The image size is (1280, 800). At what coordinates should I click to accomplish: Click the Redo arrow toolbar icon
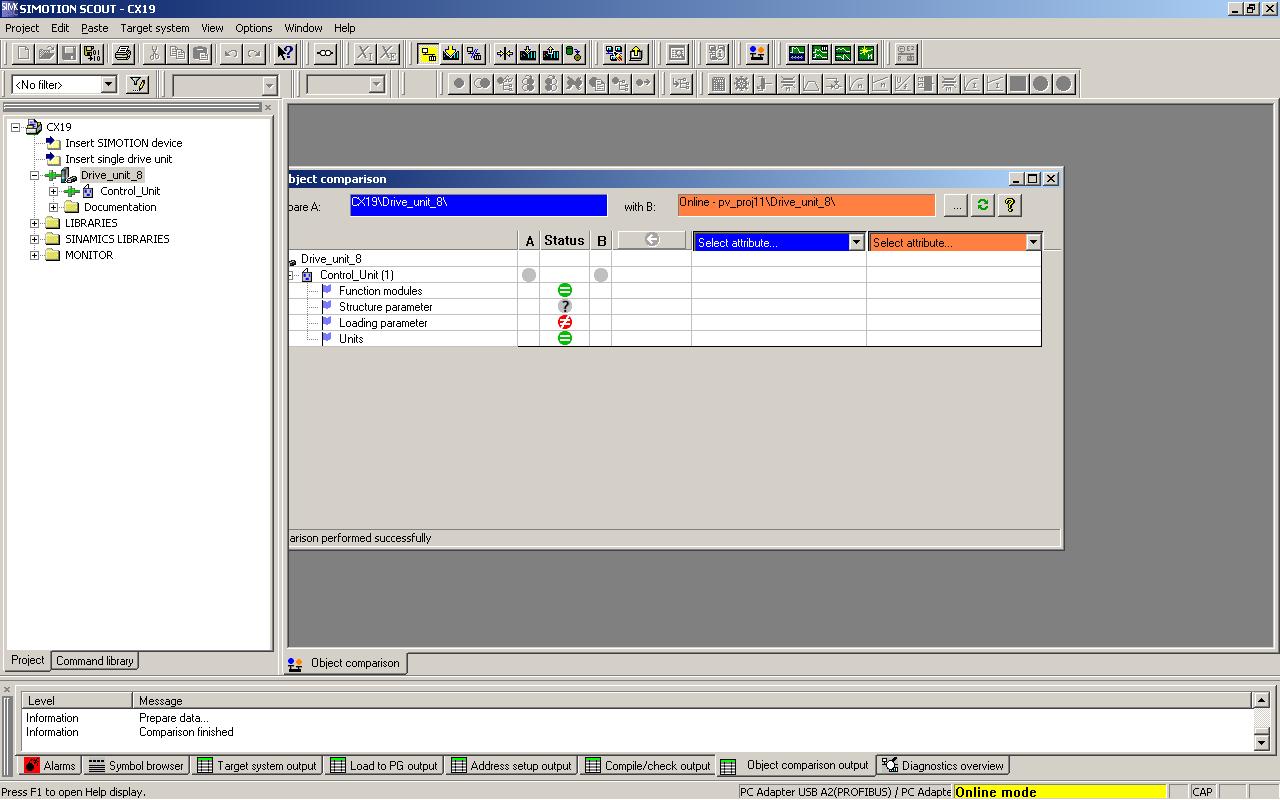pyautogui.click(x=255, y=54)
